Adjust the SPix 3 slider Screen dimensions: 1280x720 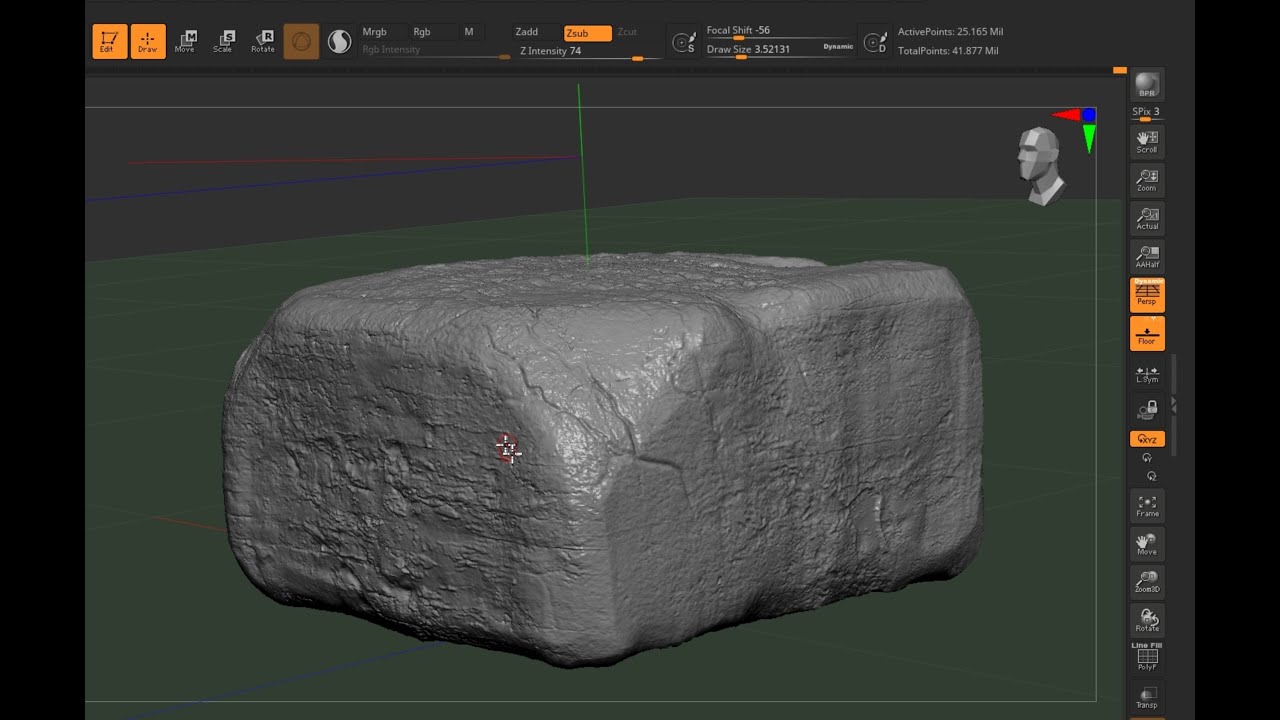[x=1147, y=113]
